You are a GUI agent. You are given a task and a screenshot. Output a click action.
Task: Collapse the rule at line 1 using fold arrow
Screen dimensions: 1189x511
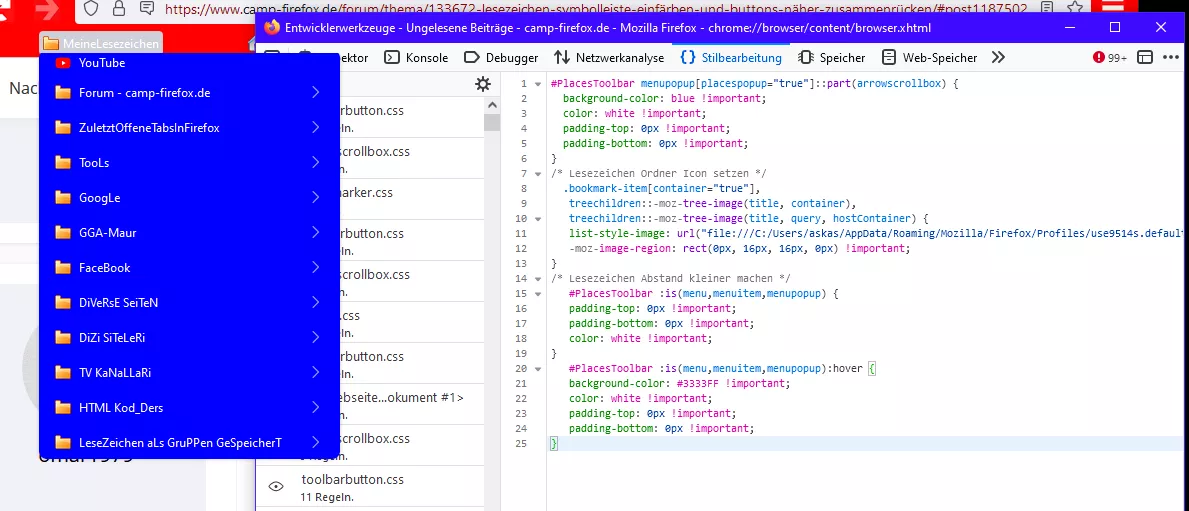(538, 84)
